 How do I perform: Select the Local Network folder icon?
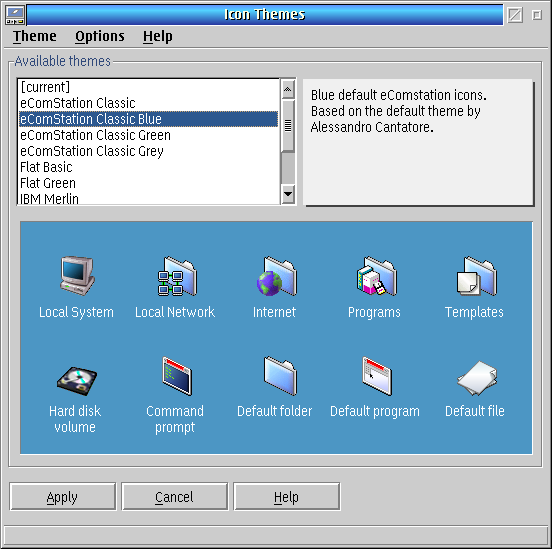pos(177,275)
